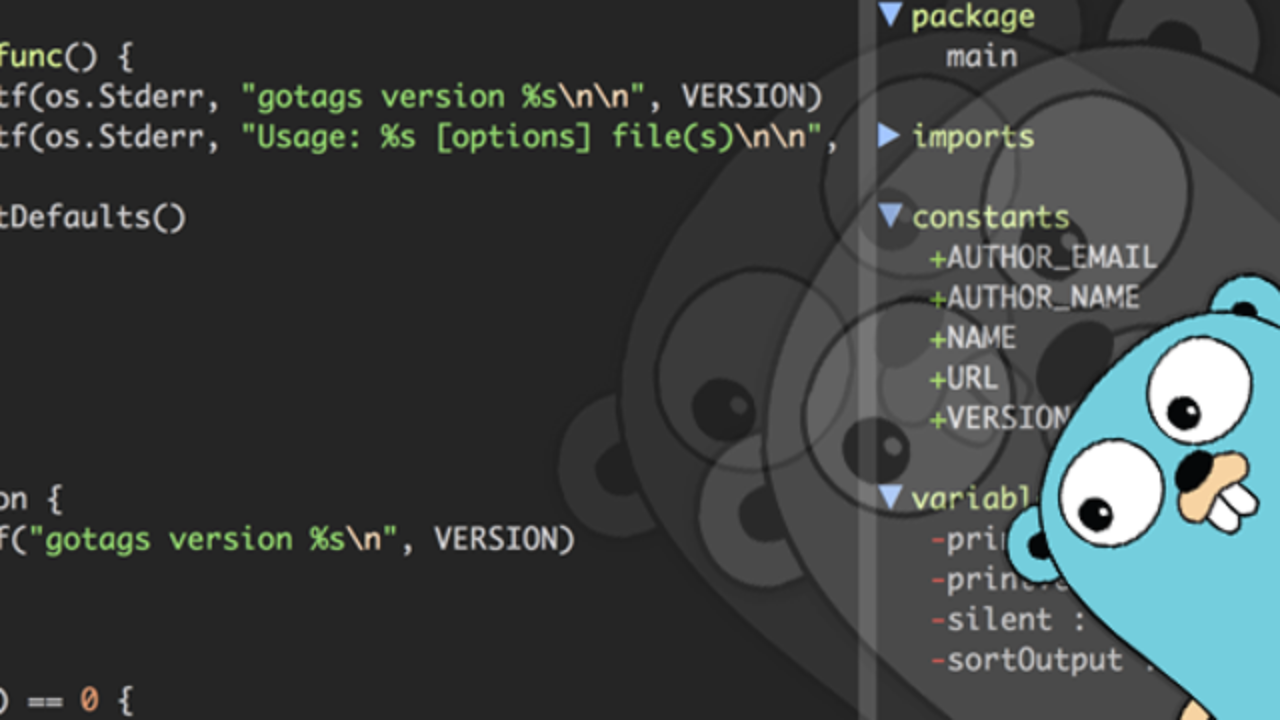Viewport: 1280px width, 720px height.
Task: Collapse the package section triangle
Action: [890, 15]
